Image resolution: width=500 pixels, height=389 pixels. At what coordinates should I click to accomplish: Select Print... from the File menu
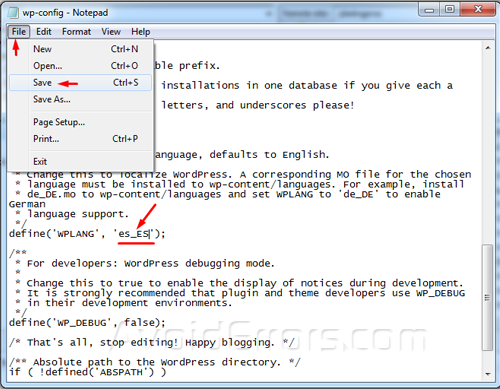tap(80, 139)
